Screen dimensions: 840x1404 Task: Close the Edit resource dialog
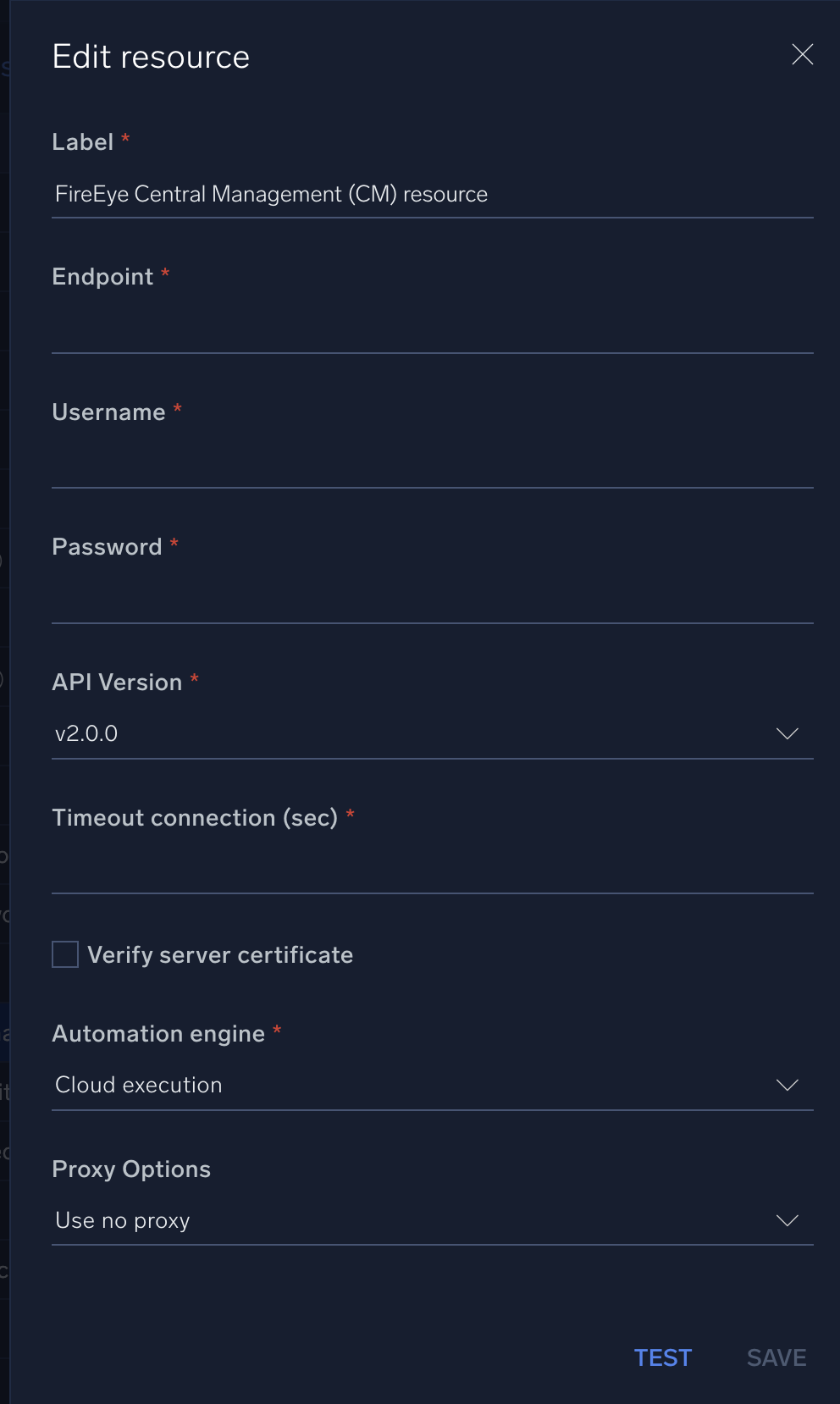coord(802,54)
